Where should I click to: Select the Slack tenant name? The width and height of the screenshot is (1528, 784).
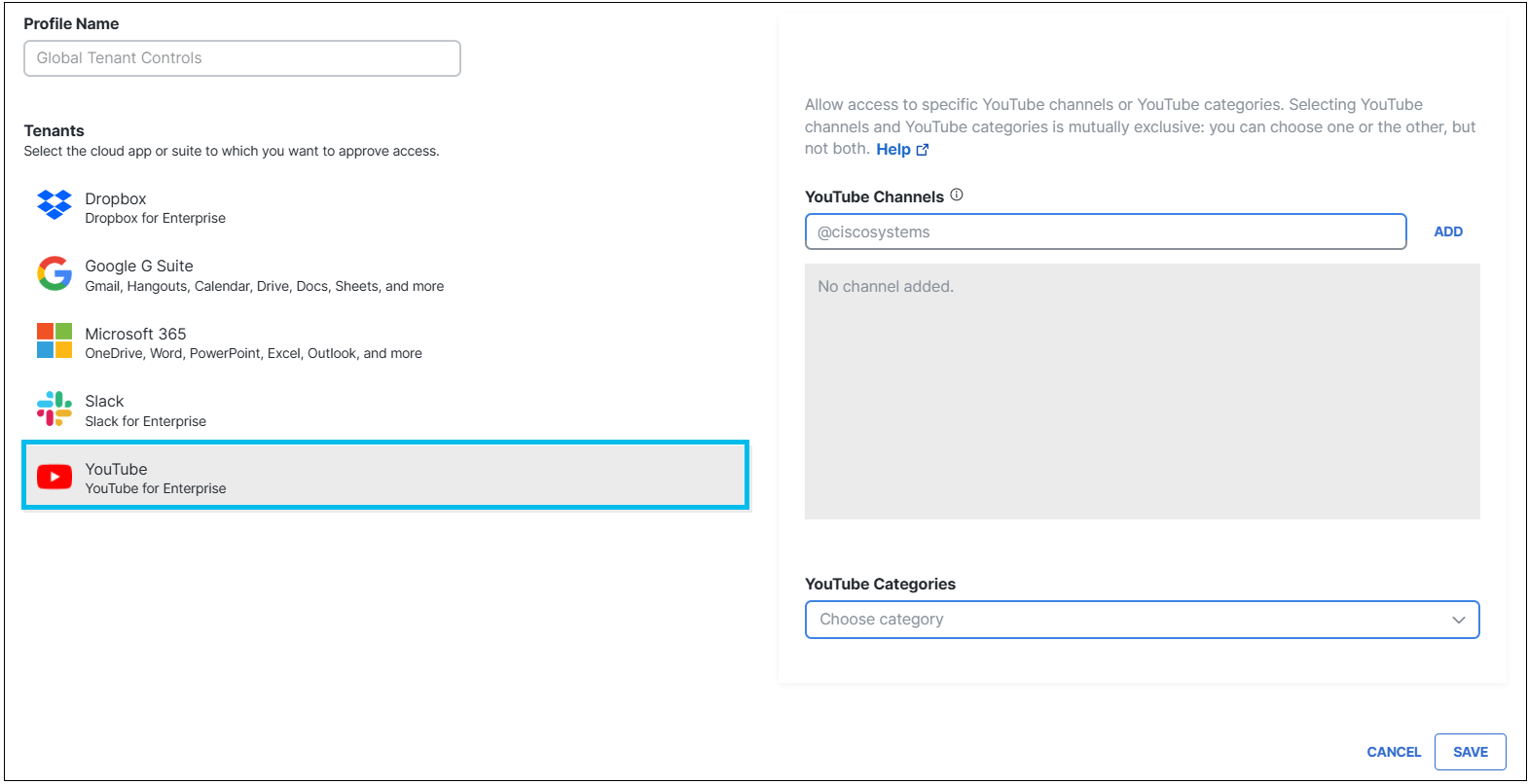point(104,401)
